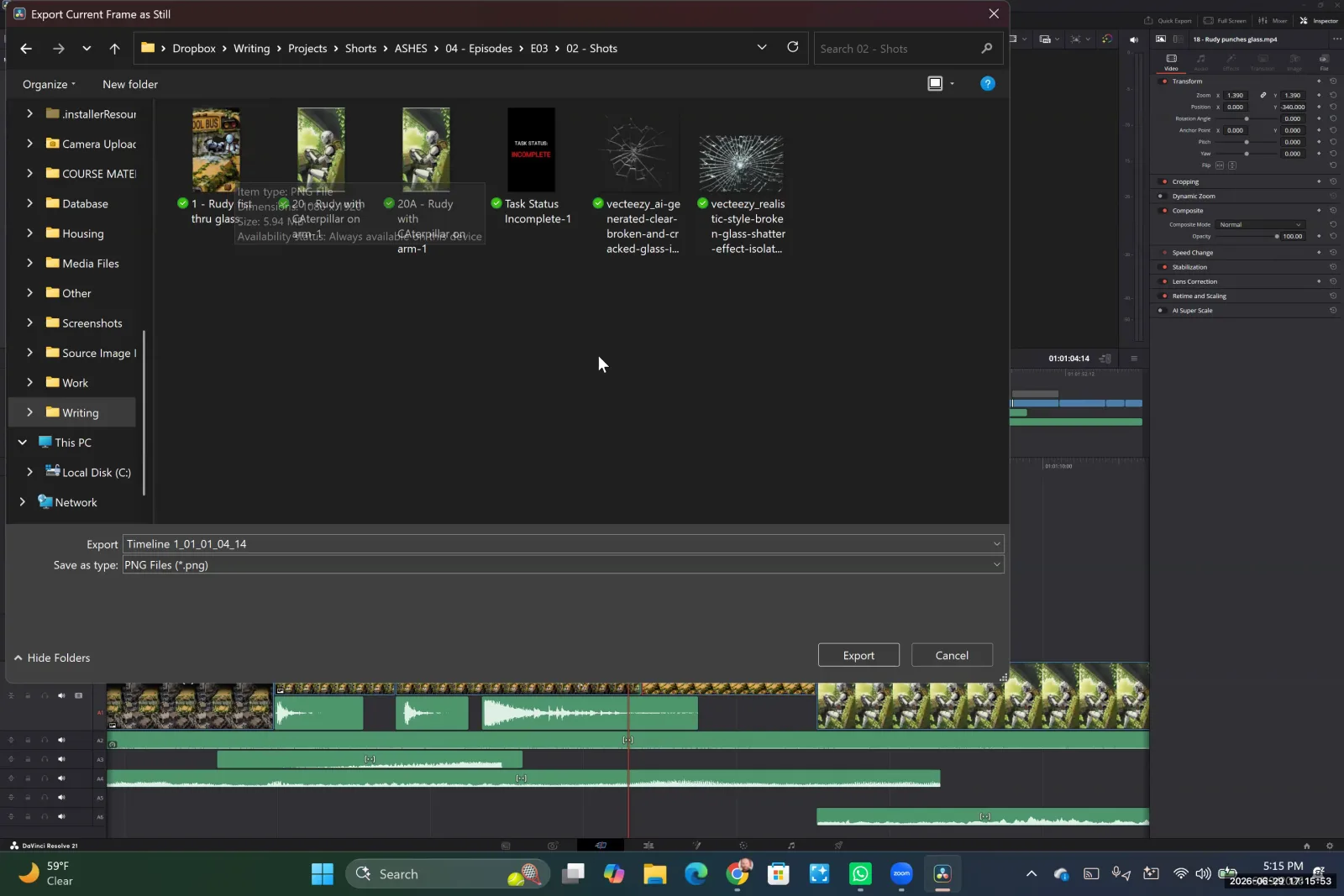Click the Cancel button
Viewport: 1344px width, 896px height.
[952, 655]
